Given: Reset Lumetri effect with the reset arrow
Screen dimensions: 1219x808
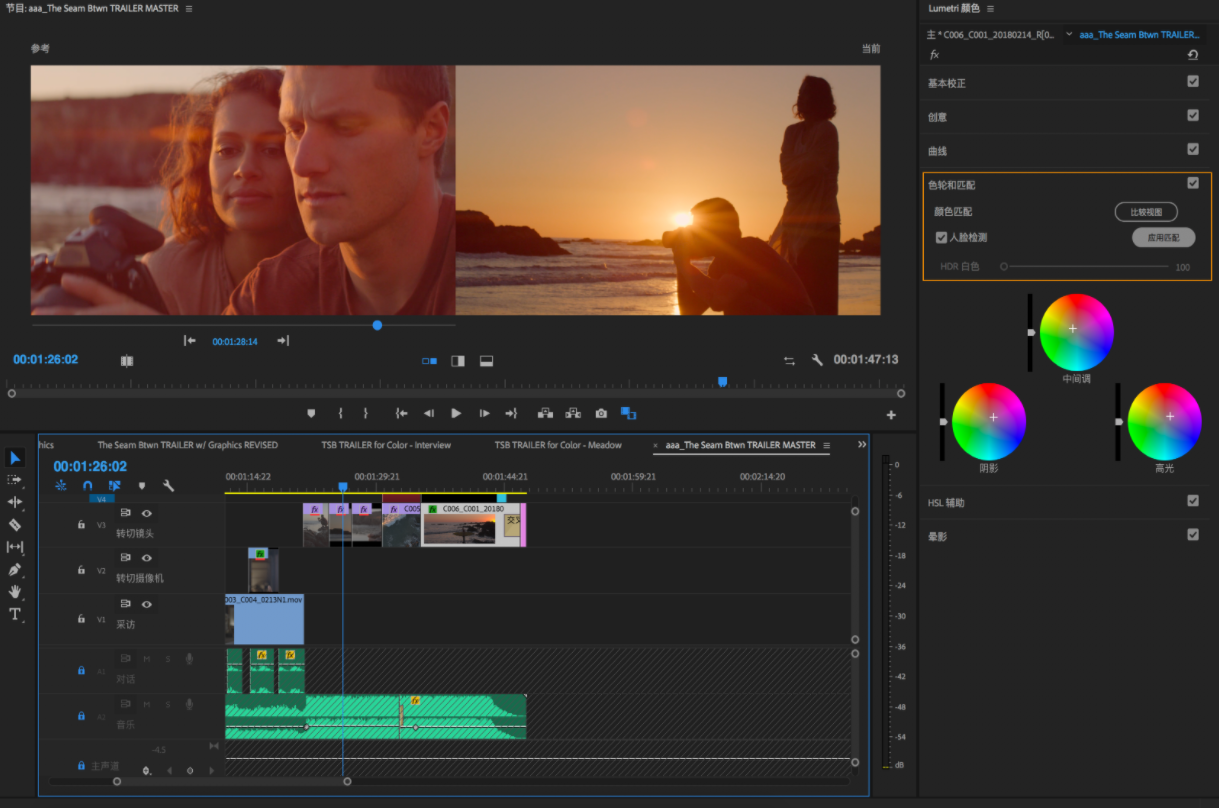Looking at the screenshot, I should (1192, 55).
